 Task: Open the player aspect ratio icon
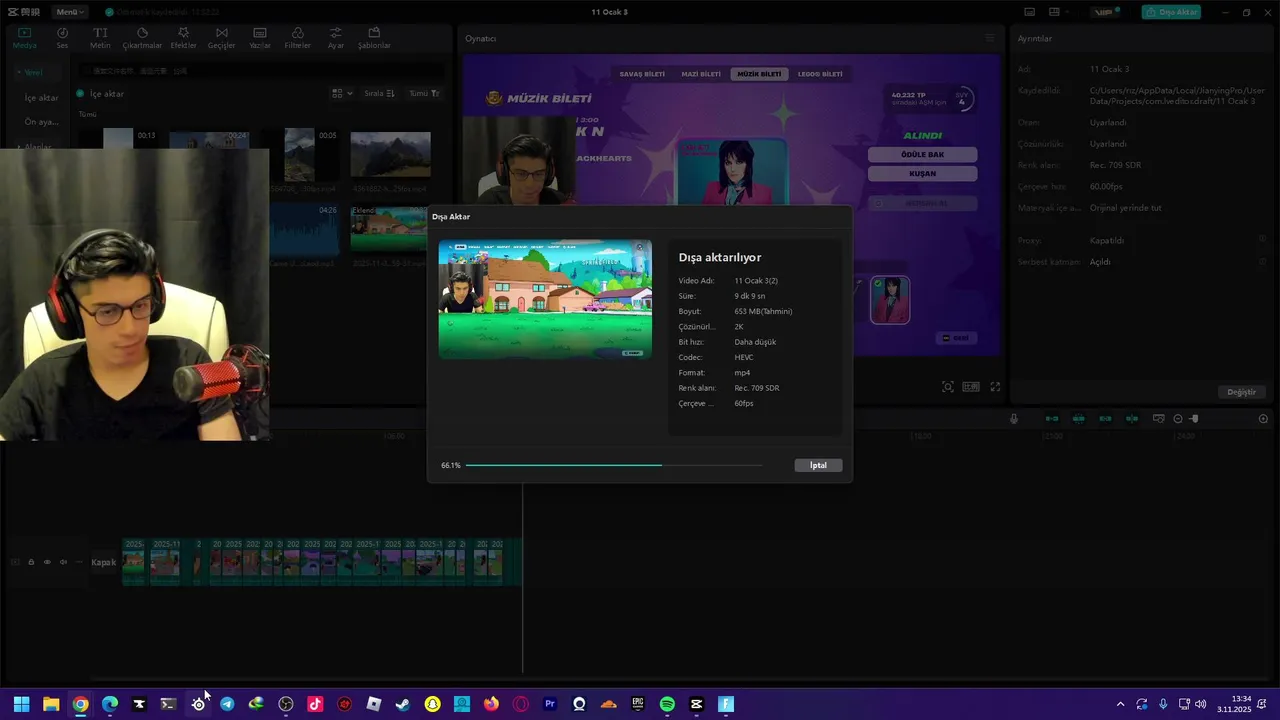(x=971, y=387)
